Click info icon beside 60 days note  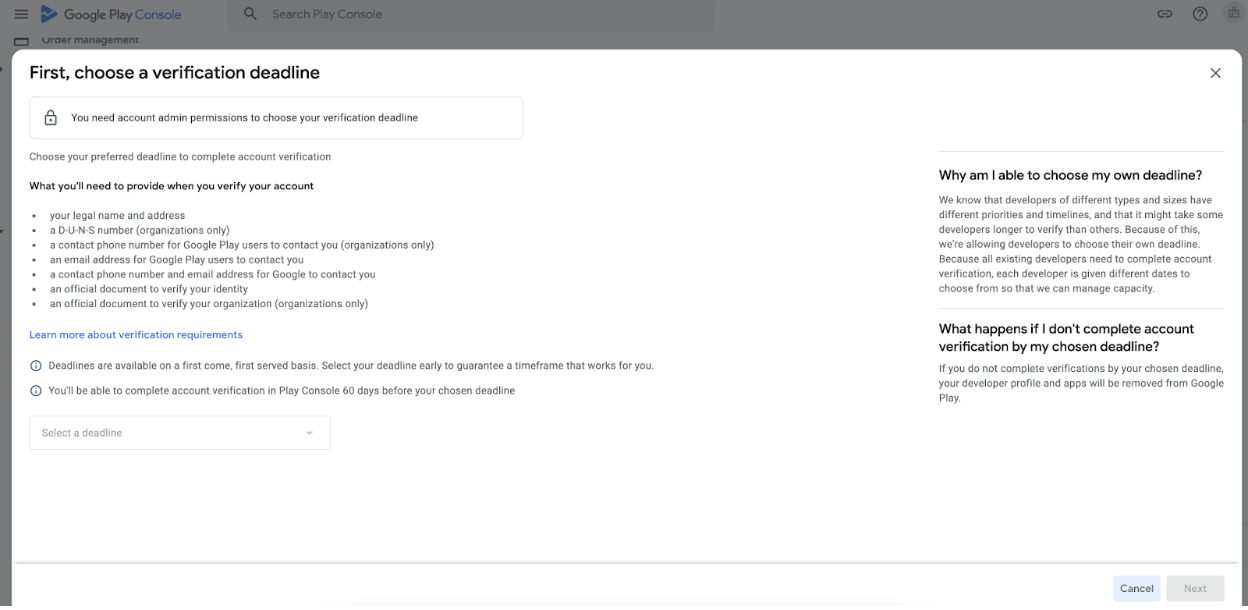36,391
